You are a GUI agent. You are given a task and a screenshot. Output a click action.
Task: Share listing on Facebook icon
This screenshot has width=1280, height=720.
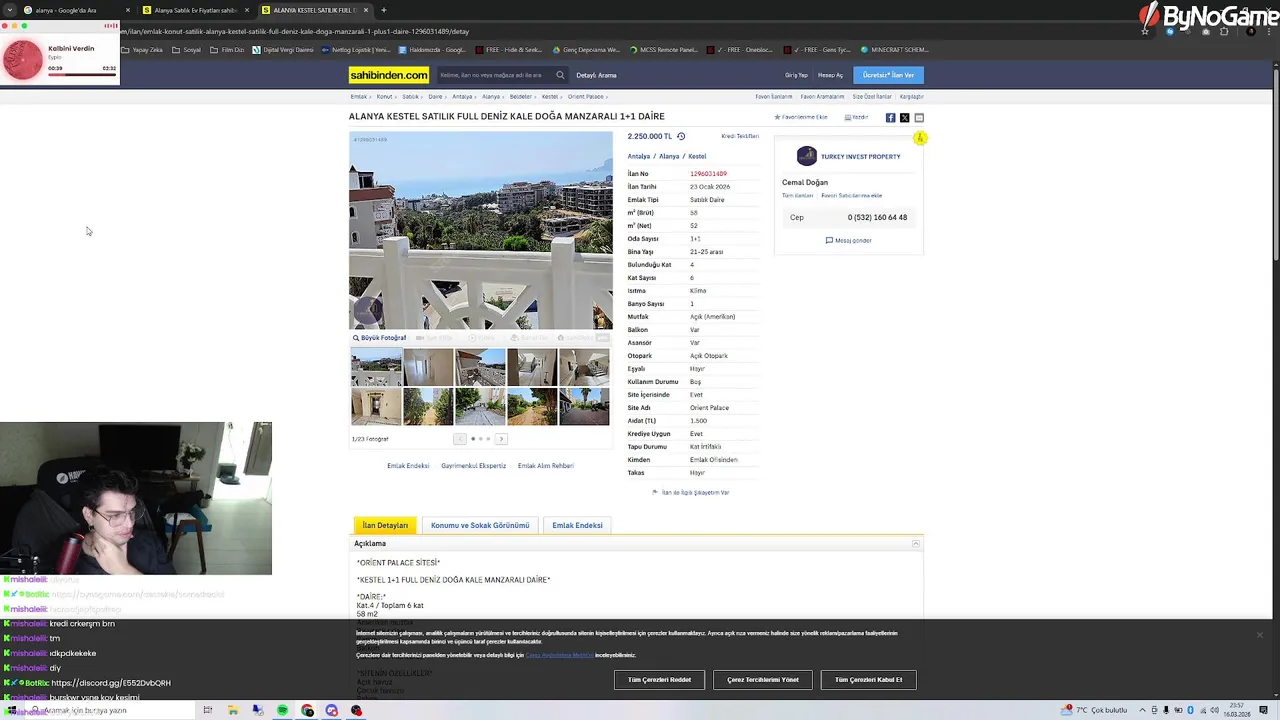click(x=890, y=118)
